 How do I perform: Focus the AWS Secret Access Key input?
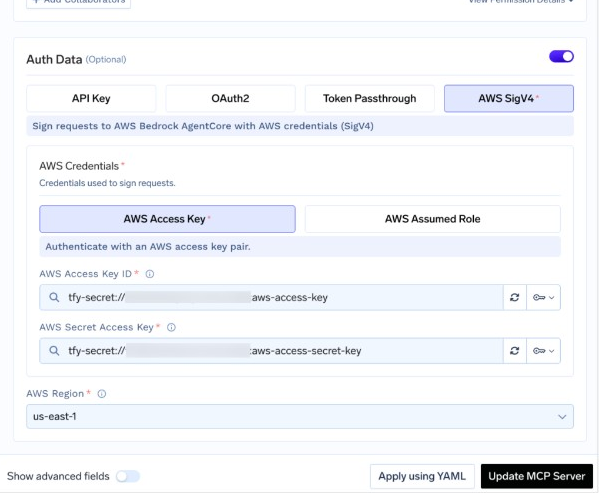(x=271, y=351)
